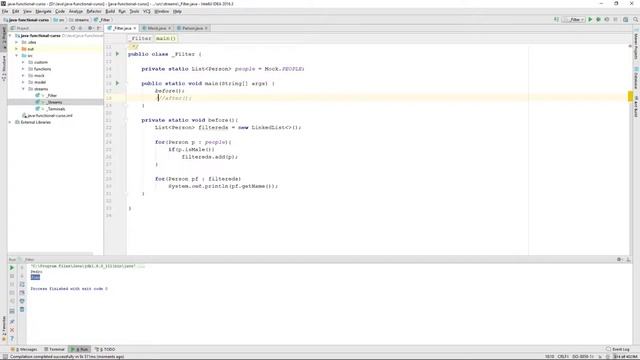
Task: Select _Terminals file in project tree
Action: [x=56, y=109]
